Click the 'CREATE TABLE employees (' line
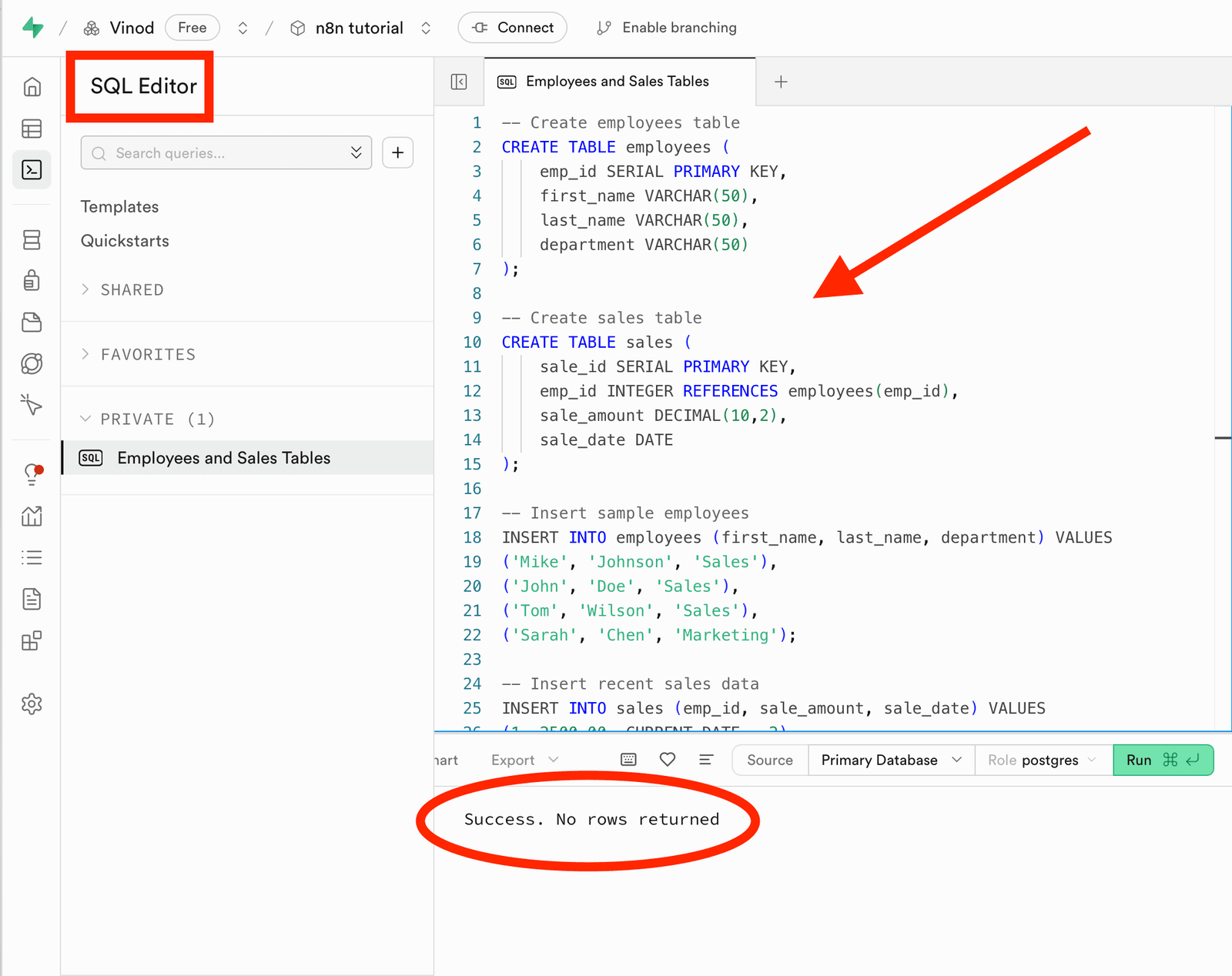Screen dimensions: 1232x976 coord(615,146)
